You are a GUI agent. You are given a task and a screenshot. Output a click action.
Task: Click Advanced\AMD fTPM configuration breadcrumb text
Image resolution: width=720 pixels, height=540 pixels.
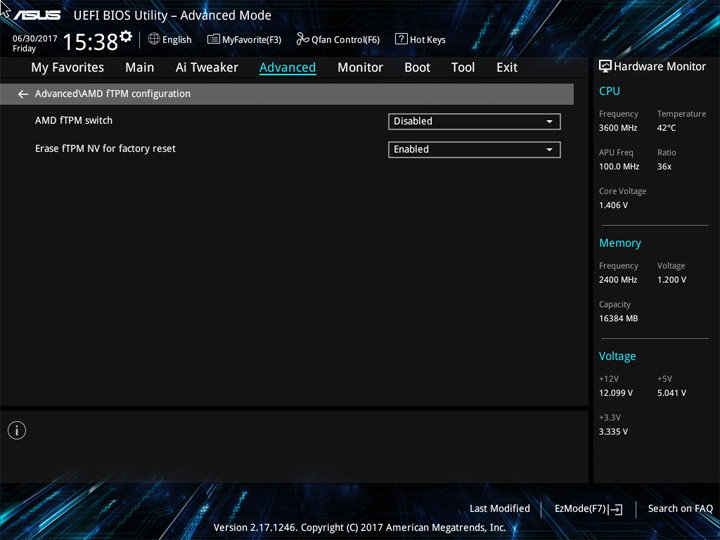[x=112, y=94]
